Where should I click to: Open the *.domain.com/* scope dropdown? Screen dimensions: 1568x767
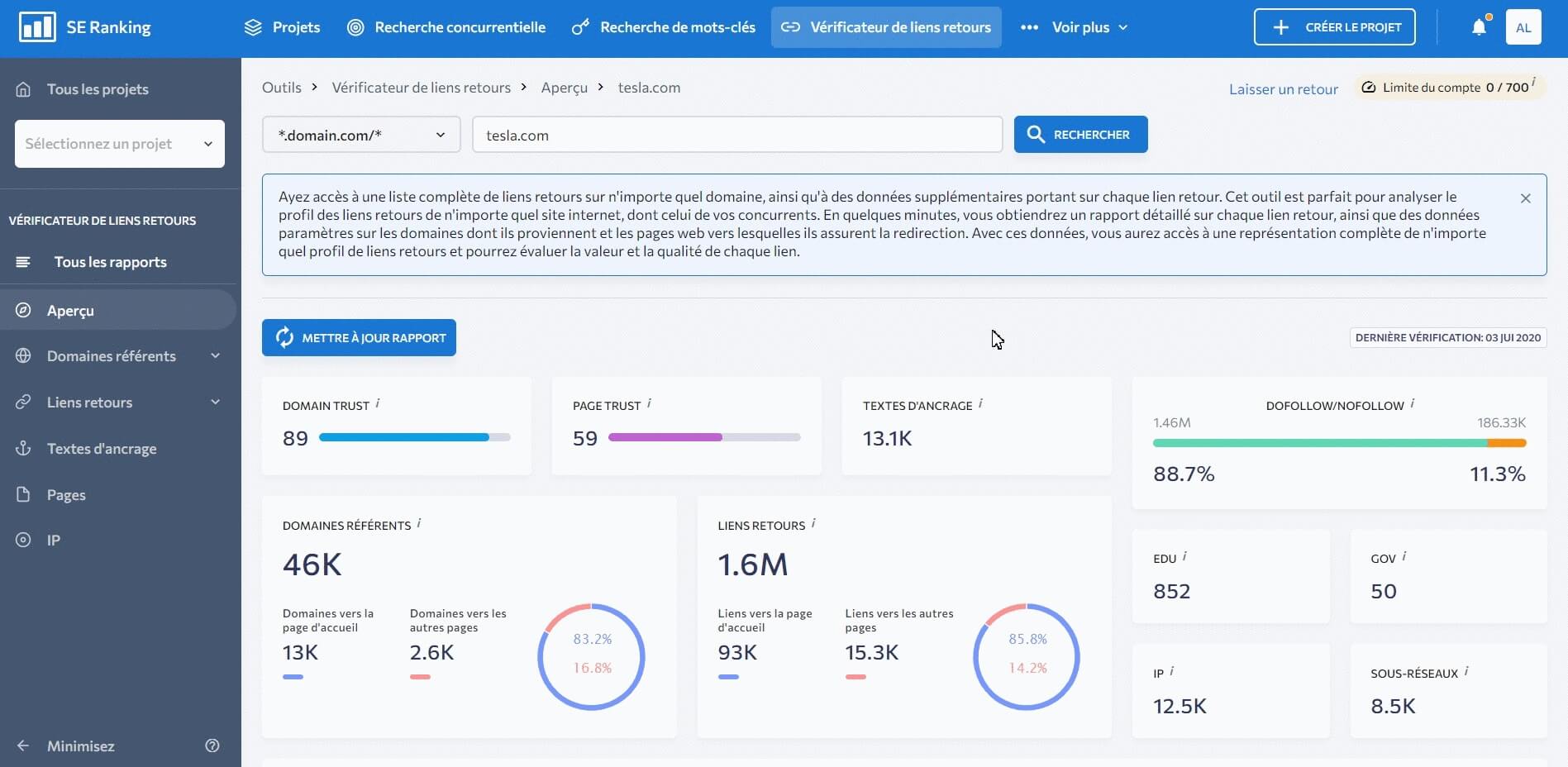coord(361,135)
